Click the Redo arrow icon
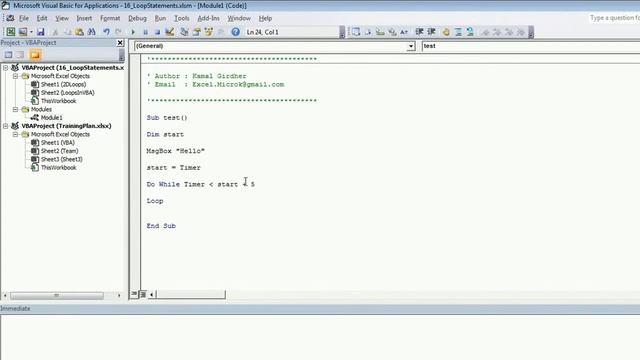This screenshot has width=640, height=360. point(118,32)
